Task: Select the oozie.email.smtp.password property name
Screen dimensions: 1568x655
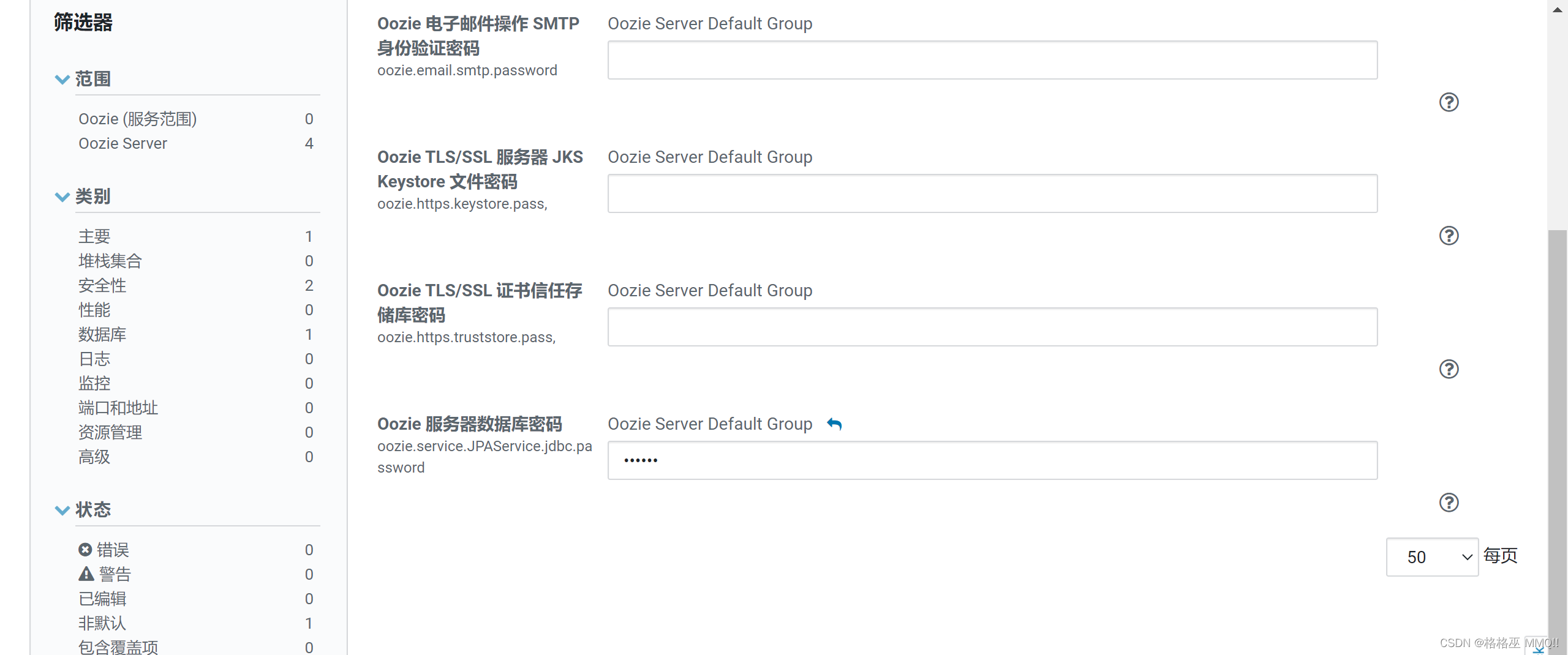Action: coord(467,70)
